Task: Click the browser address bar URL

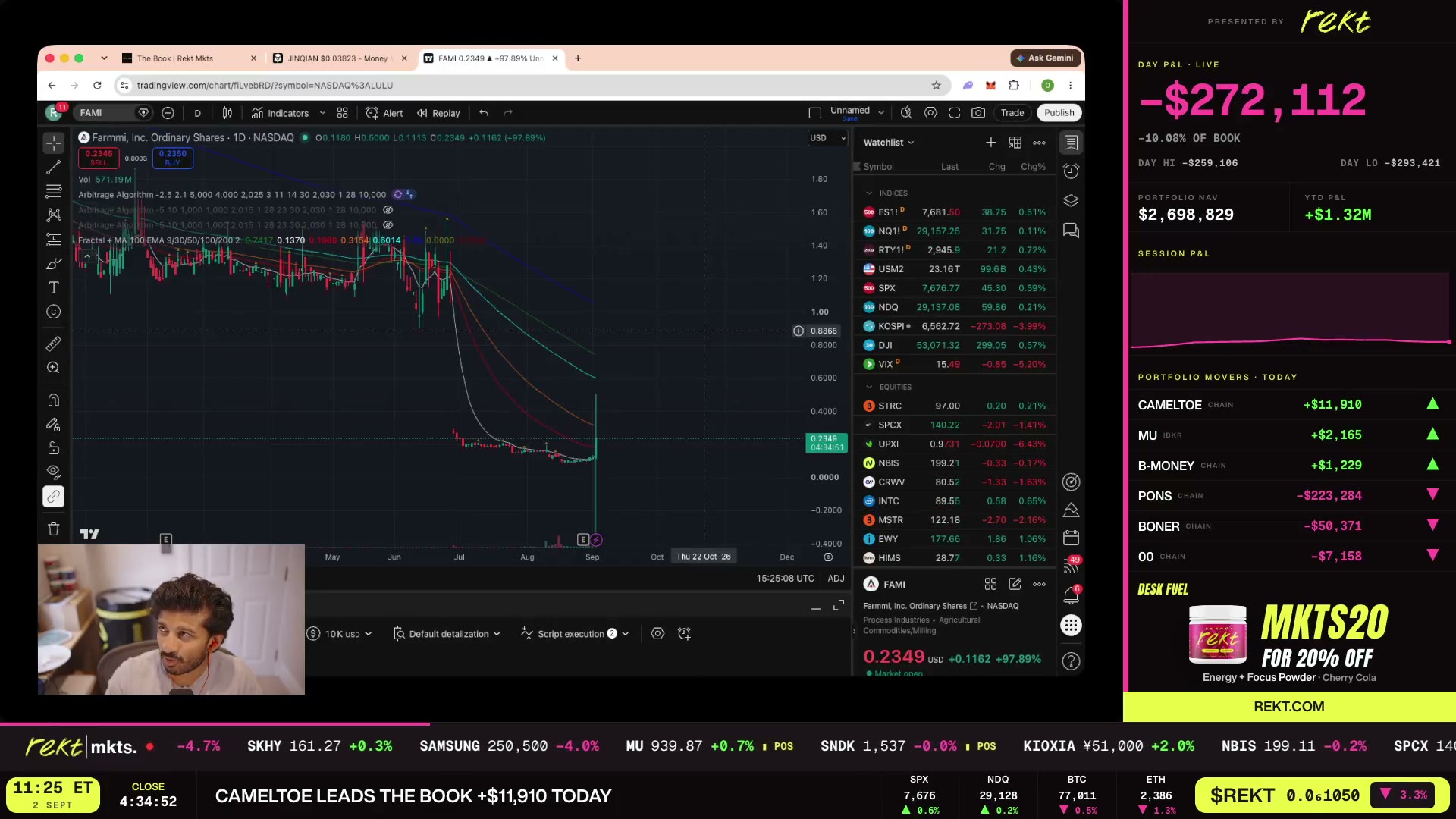Action: [x=265, y=86]
